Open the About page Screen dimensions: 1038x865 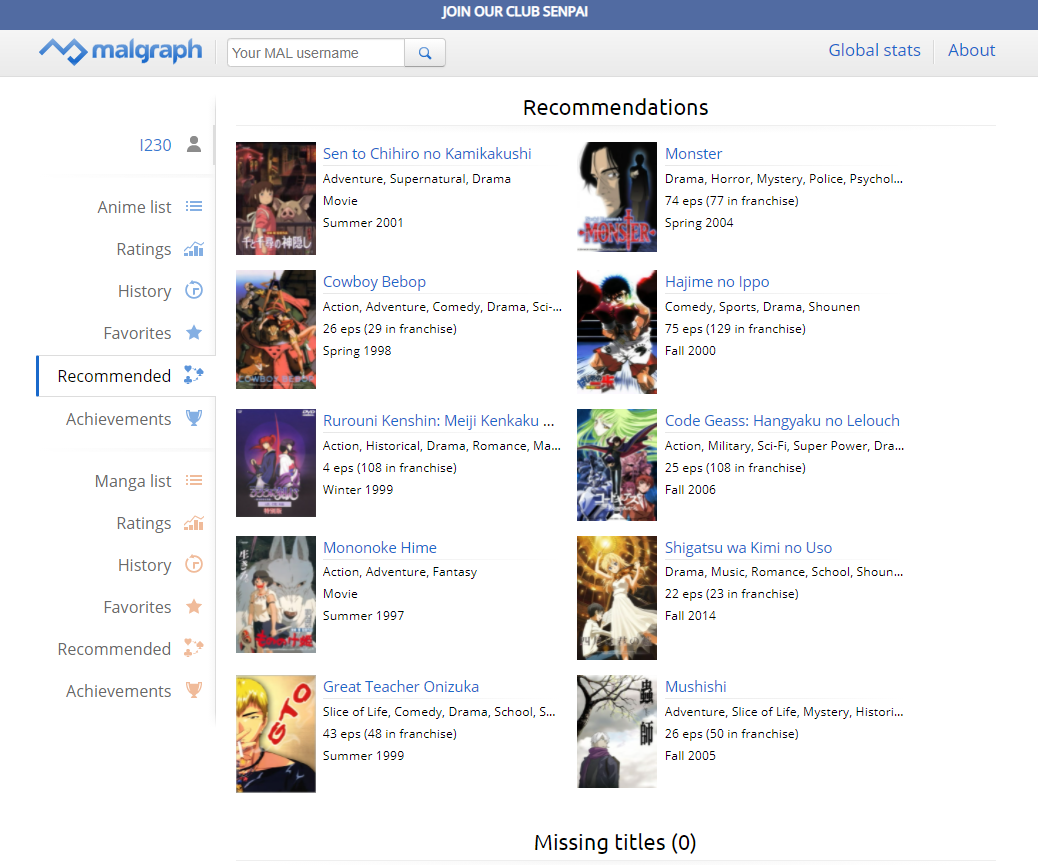[x=971, y=50]
